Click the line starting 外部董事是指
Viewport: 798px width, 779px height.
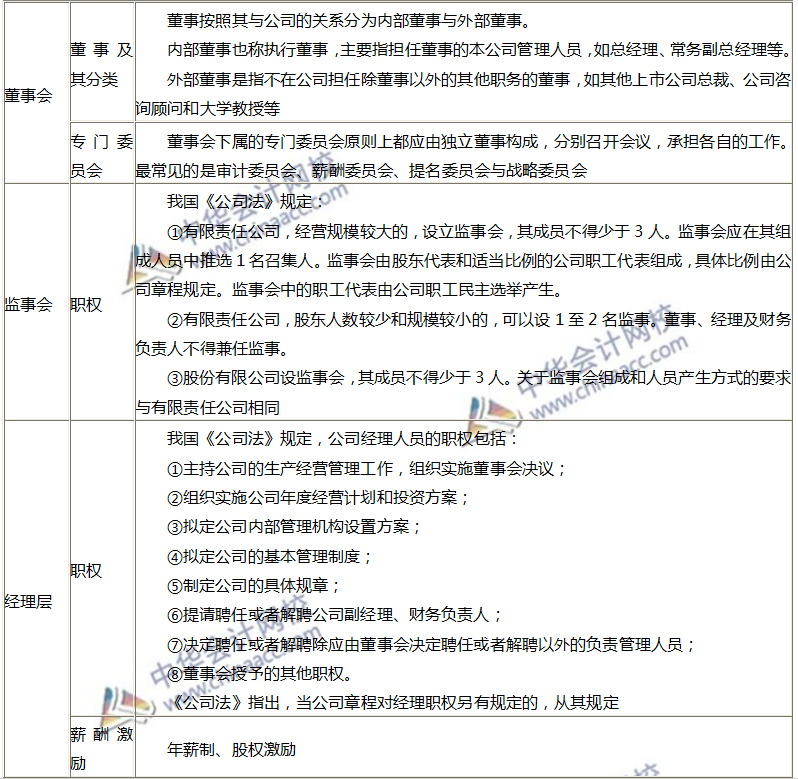click(x=478, y=80)
